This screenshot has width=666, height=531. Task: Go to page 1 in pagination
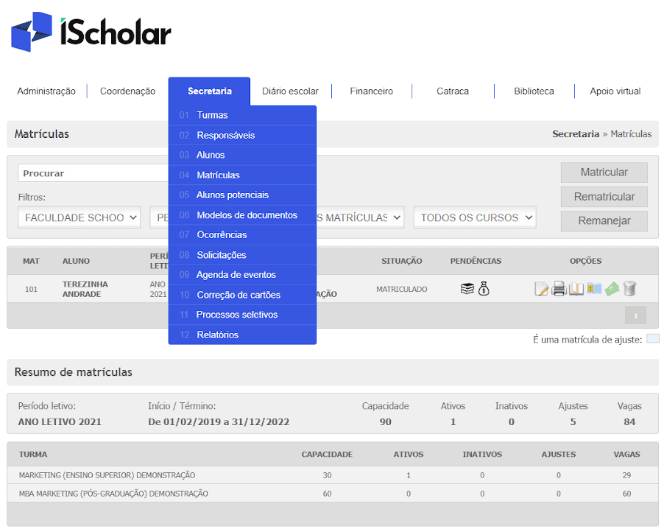pos(635,315)
